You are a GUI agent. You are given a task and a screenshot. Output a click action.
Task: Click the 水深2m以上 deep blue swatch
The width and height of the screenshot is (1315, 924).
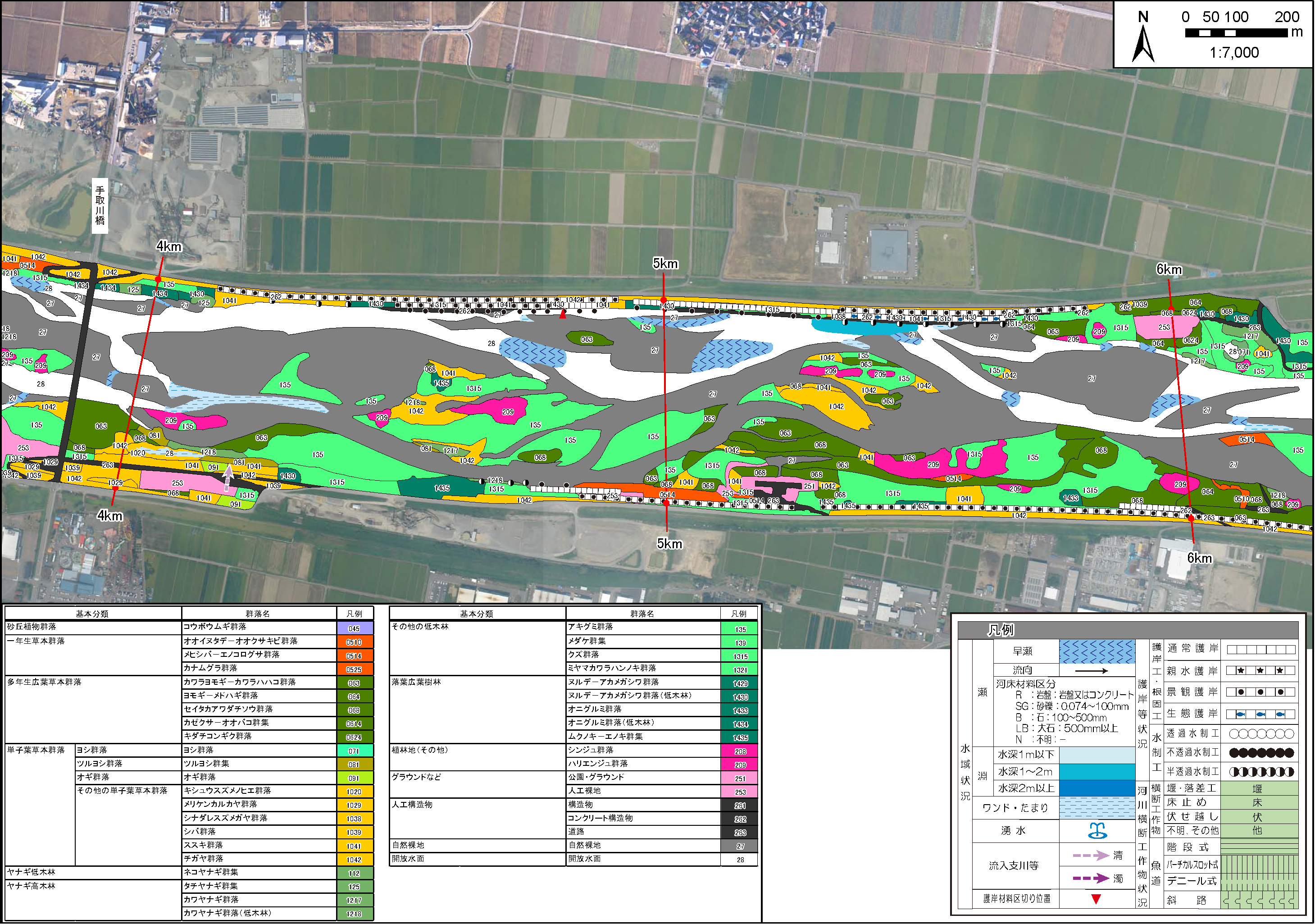(x=1096, y=788)
